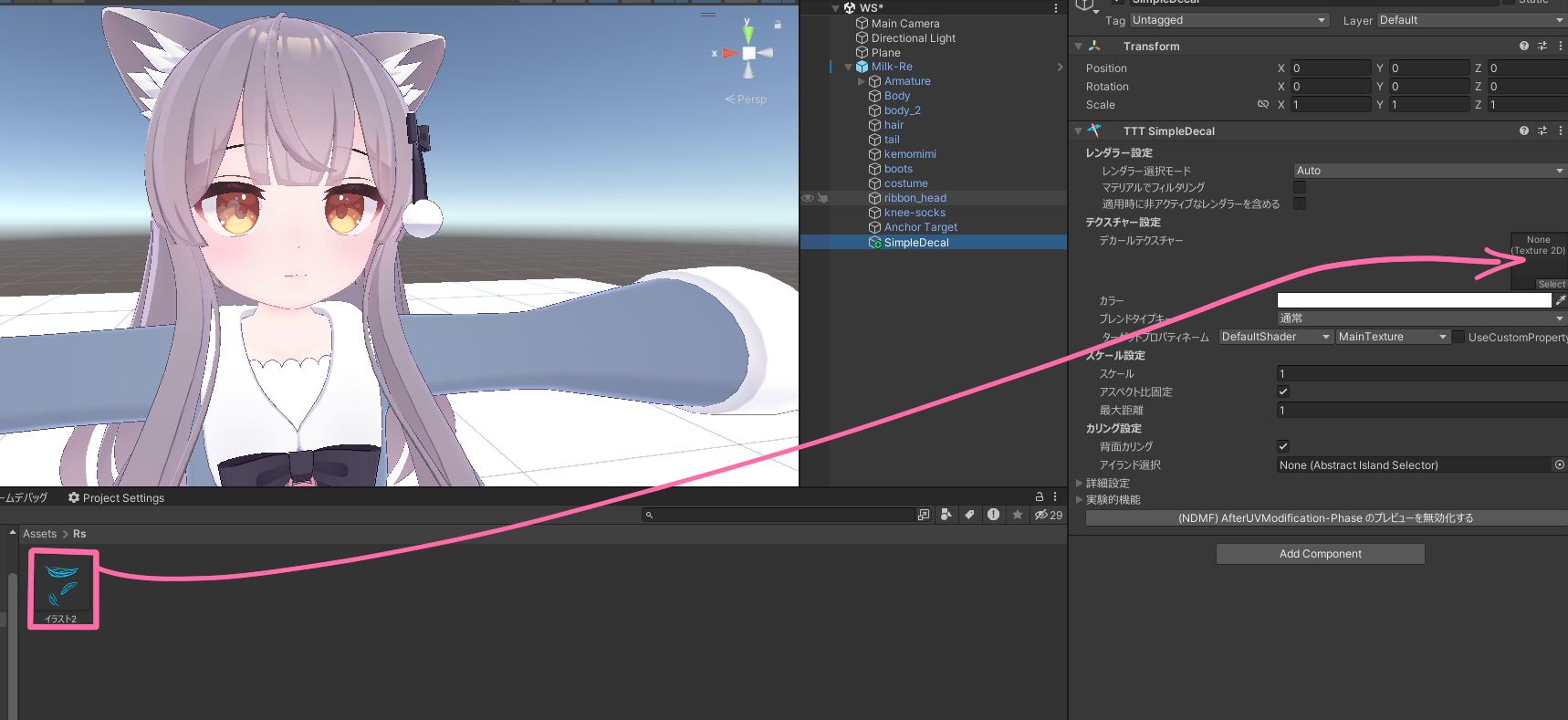1568x720 pixels.
Task: Toggle hidden packages visibility eye icon
Action: click(1041, 515)
